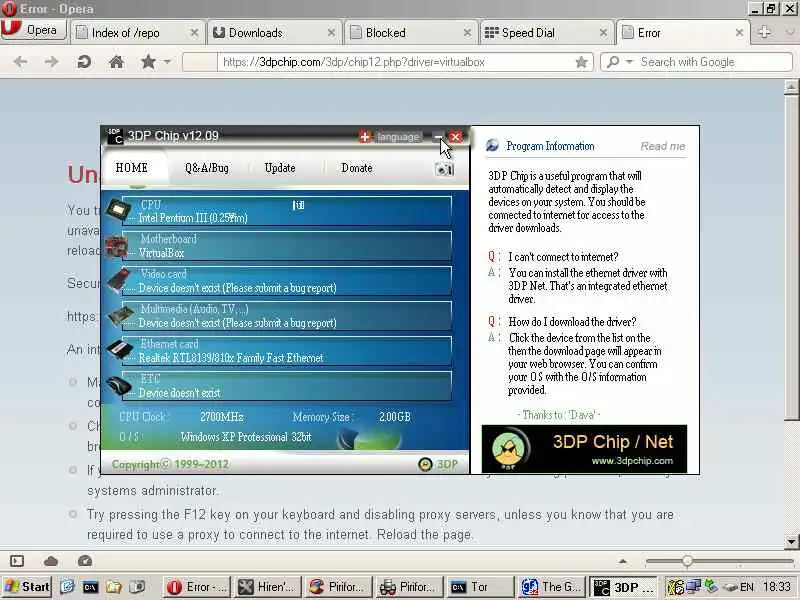Click the ethernet card icon
Viewport: 800px width, 600px height.
[x=120, y=350]
